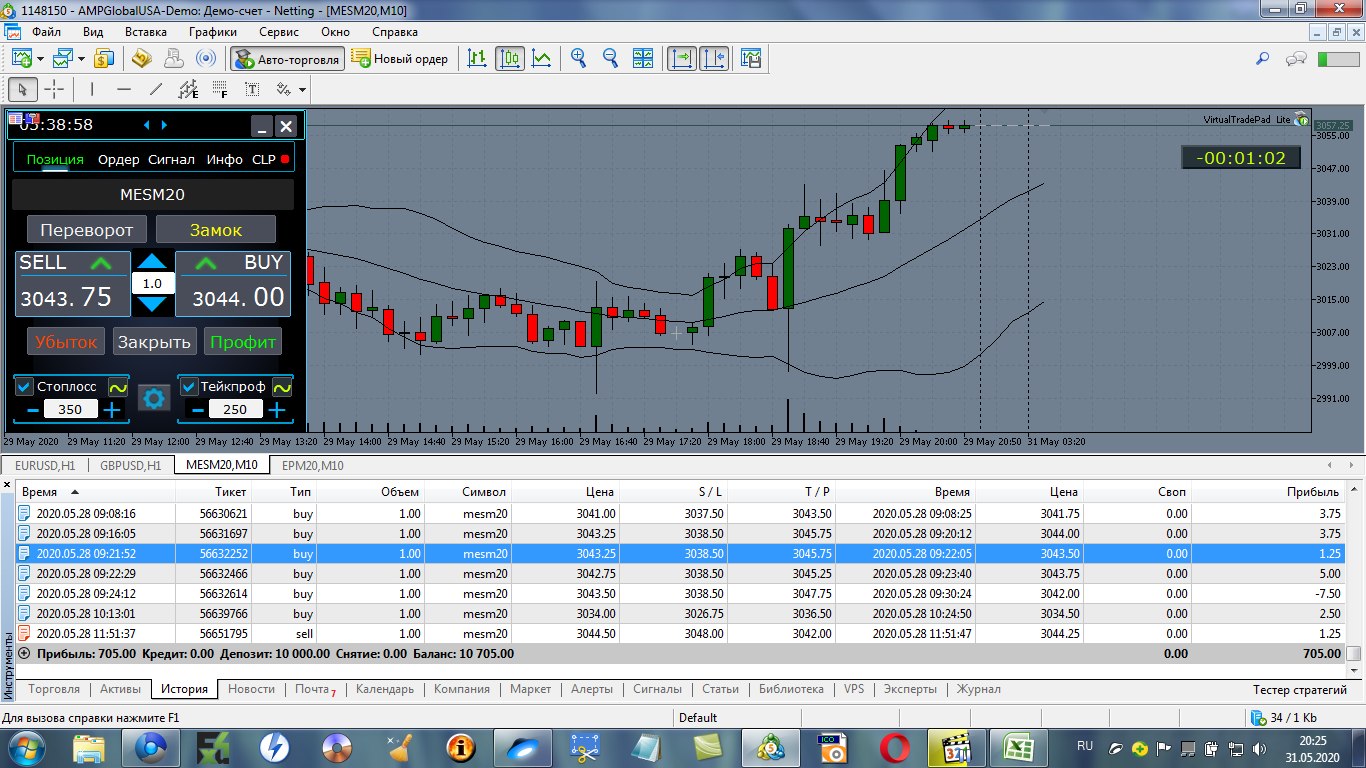
Task: Draw a vertical line tool
Action: coord(92,89)
